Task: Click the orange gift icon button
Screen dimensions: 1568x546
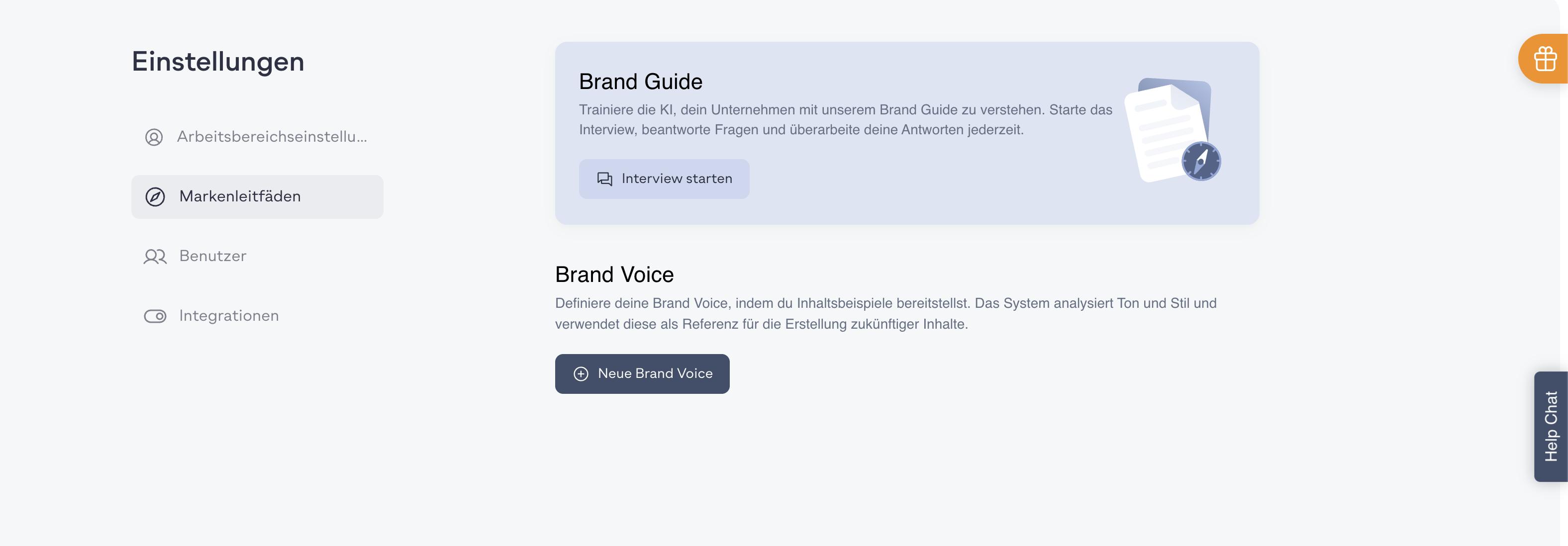Action: [x=1545, y=59]
